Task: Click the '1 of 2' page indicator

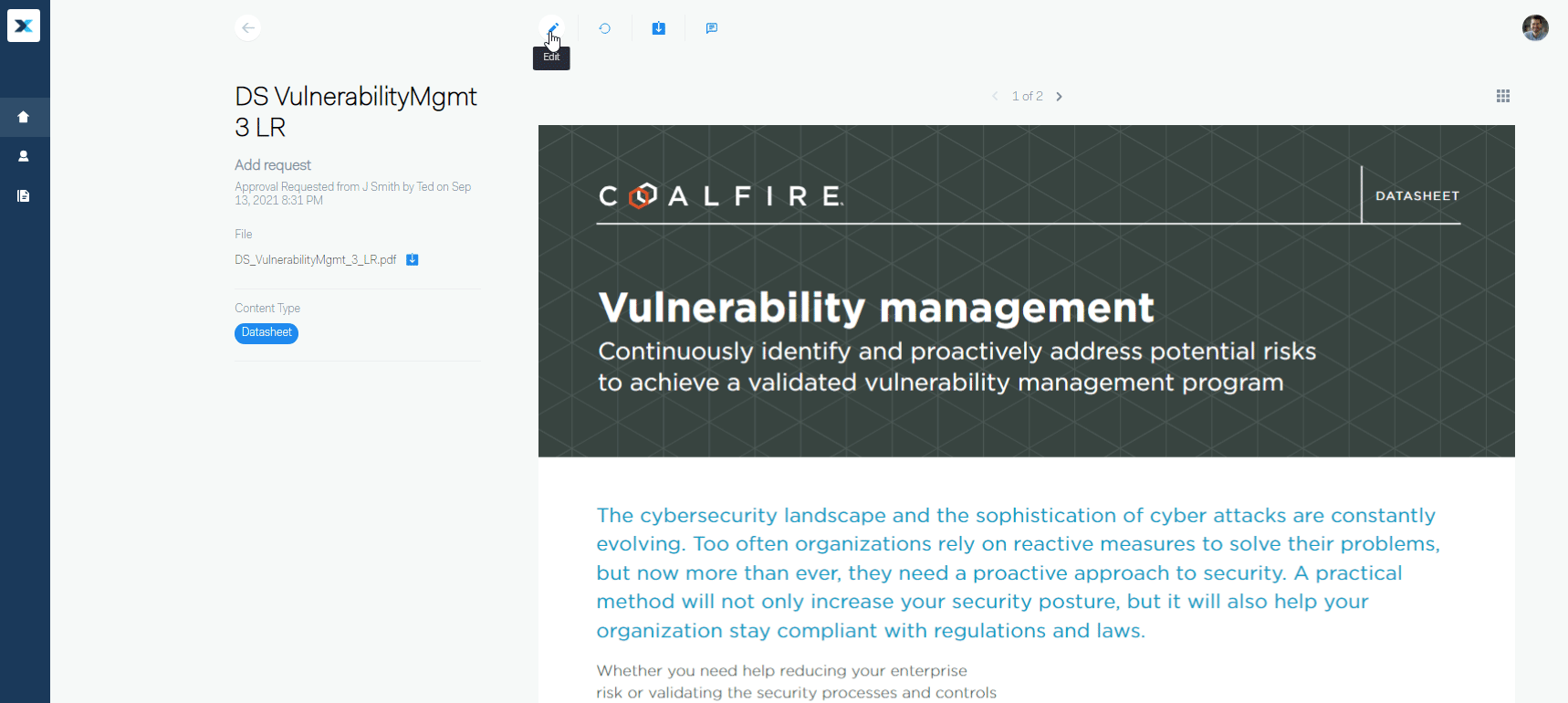Action: [x=1027, y=96]
